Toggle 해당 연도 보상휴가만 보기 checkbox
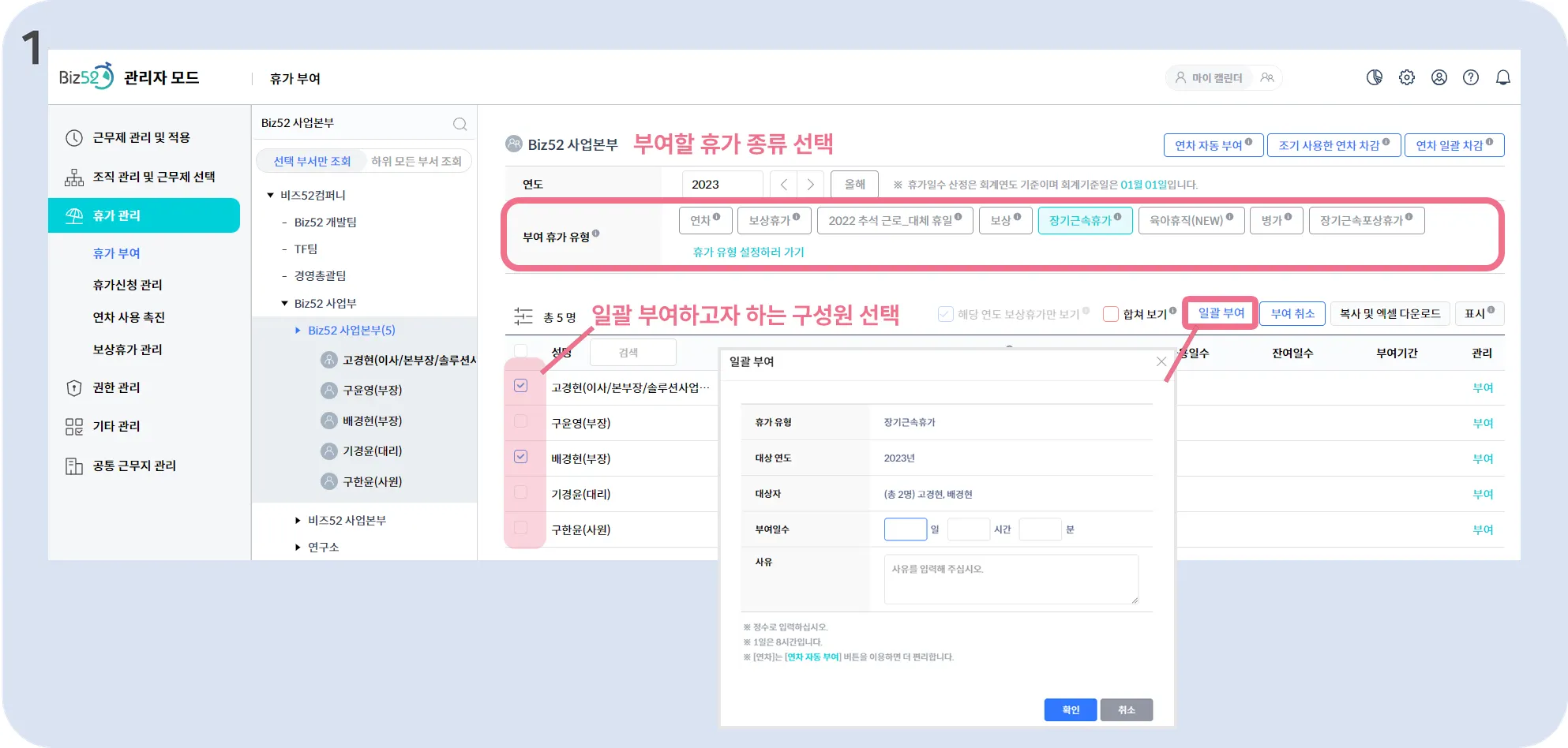1568x748 pixels. 945,314
